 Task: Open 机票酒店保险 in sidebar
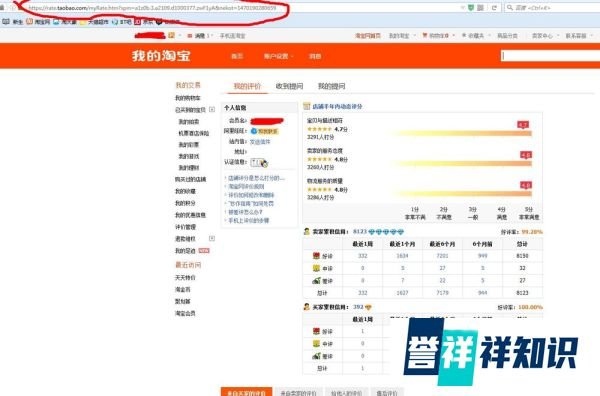pos(194,133)
